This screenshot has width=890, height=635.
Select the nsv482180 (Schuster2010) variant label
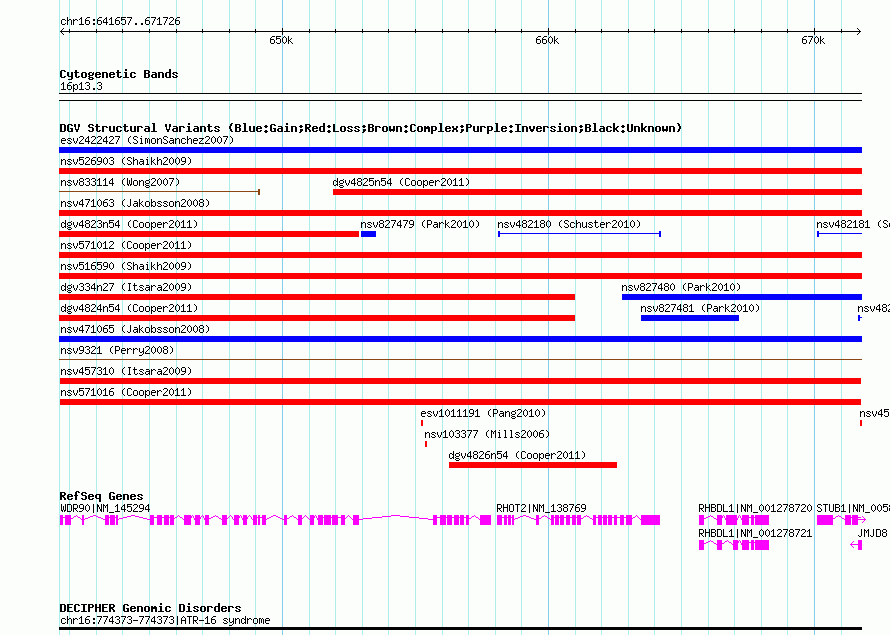tap(569, 224)
